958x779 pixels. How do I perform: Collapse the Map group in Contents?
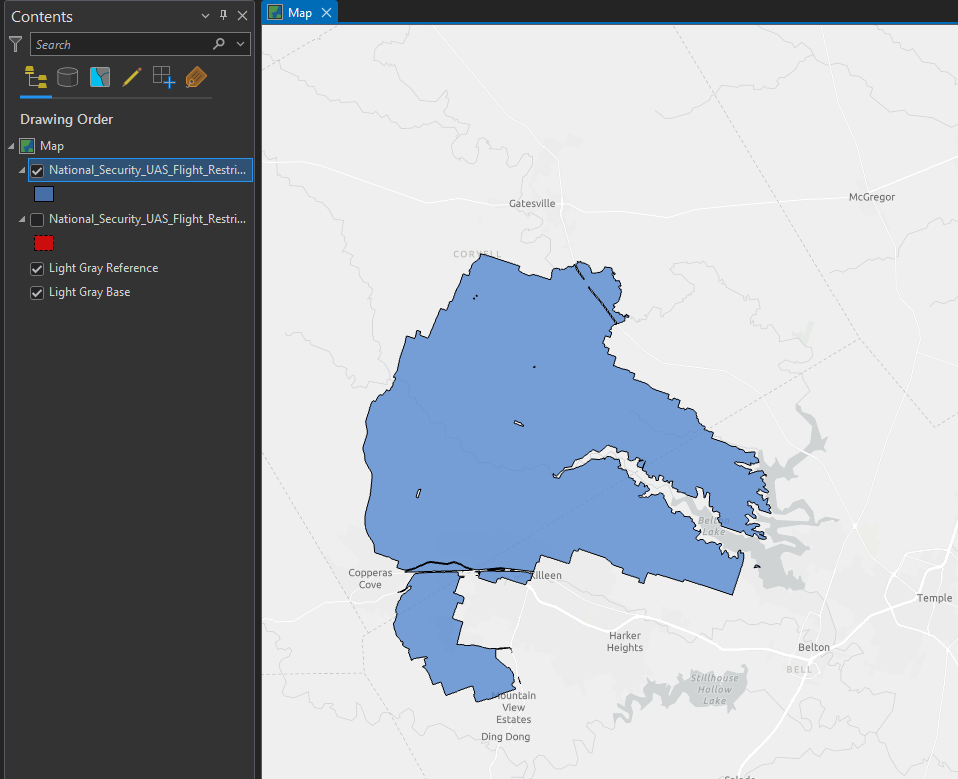click(10, 145)
